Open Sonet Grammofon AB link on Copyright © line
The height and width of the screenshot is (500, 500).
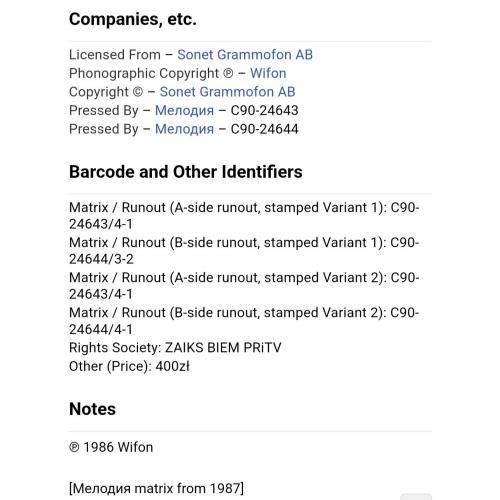tap(227, 92)
